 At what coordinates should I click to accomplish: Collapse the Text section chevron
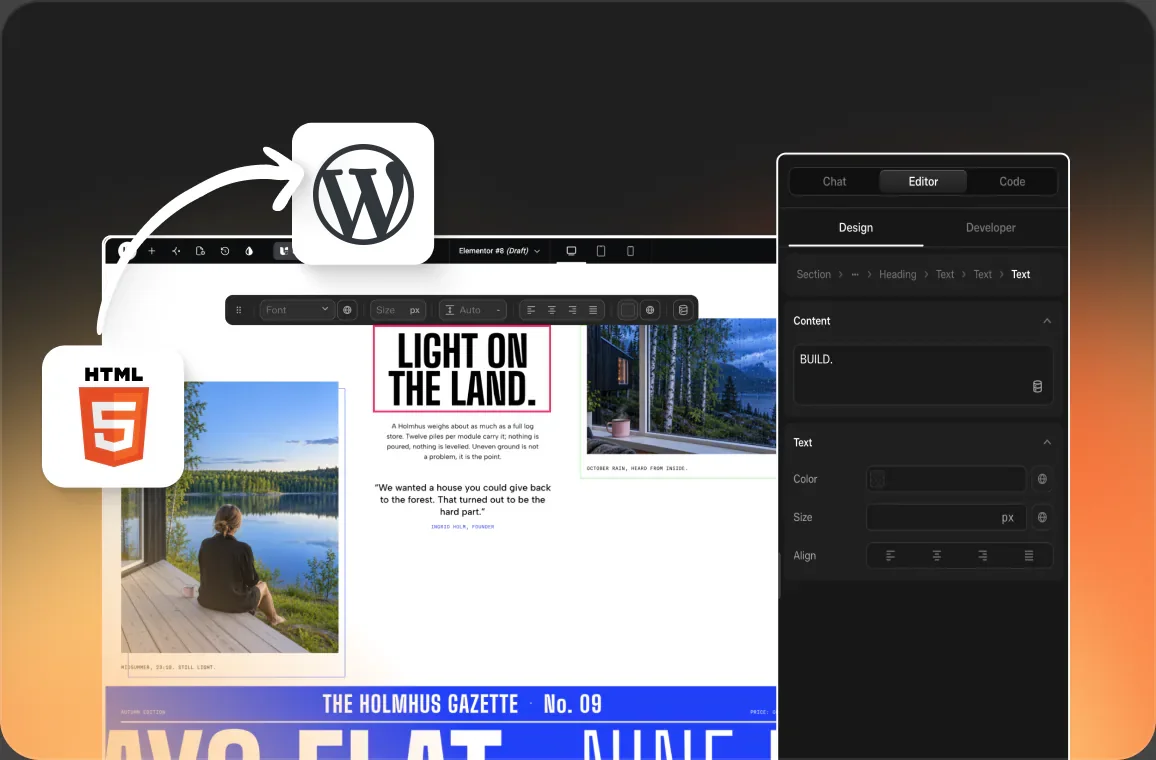tap(1047, 442)
